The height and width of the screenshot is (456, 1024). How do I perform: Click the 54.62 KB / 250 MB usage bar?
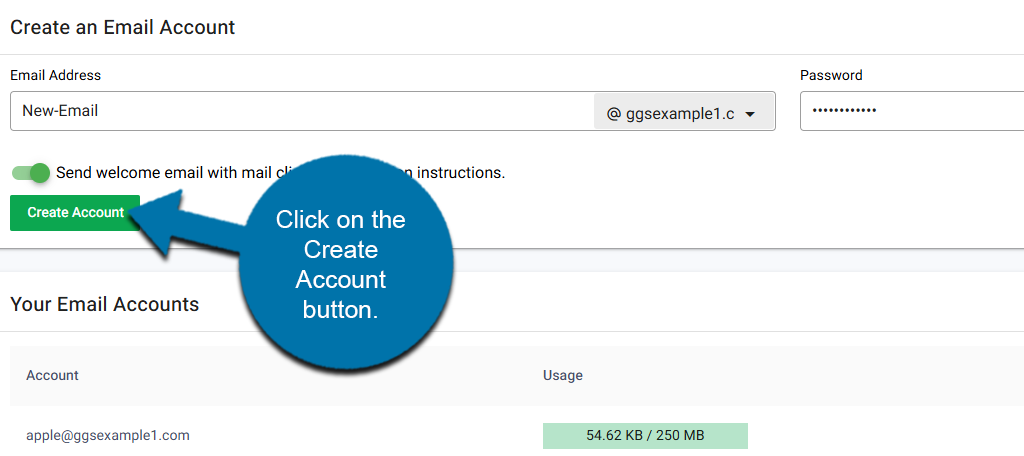645,436
